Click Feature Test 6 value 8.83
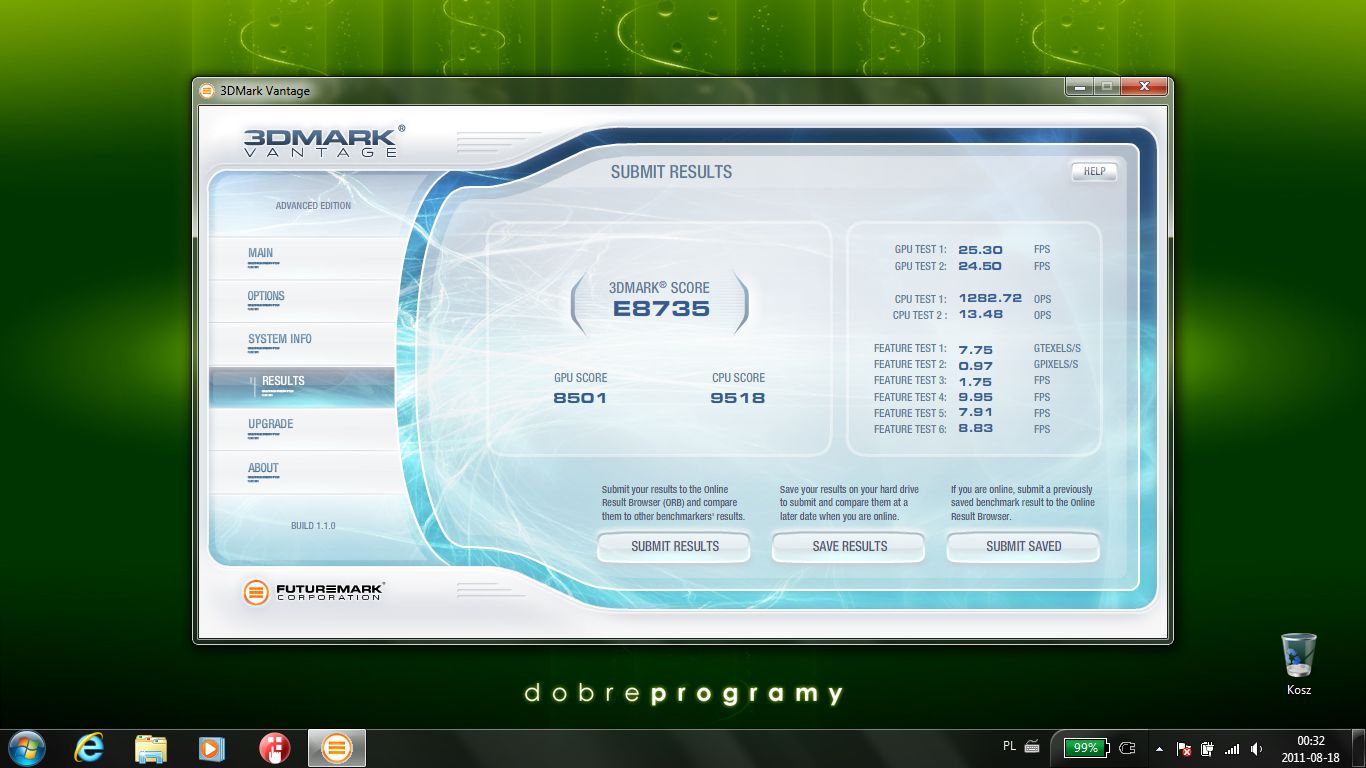This screenshot has width=1366, height=768. pyautogui.click(x=975, y=429)
